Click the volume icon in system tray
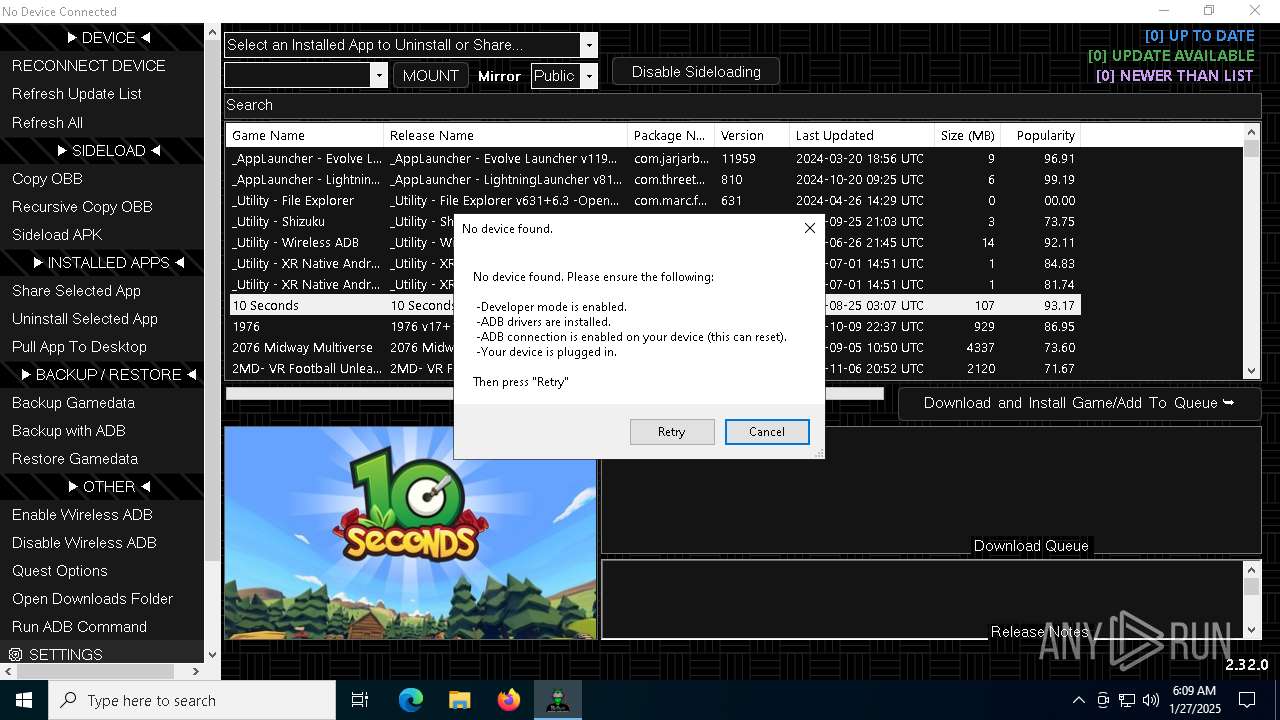 tap(1151, 700)
